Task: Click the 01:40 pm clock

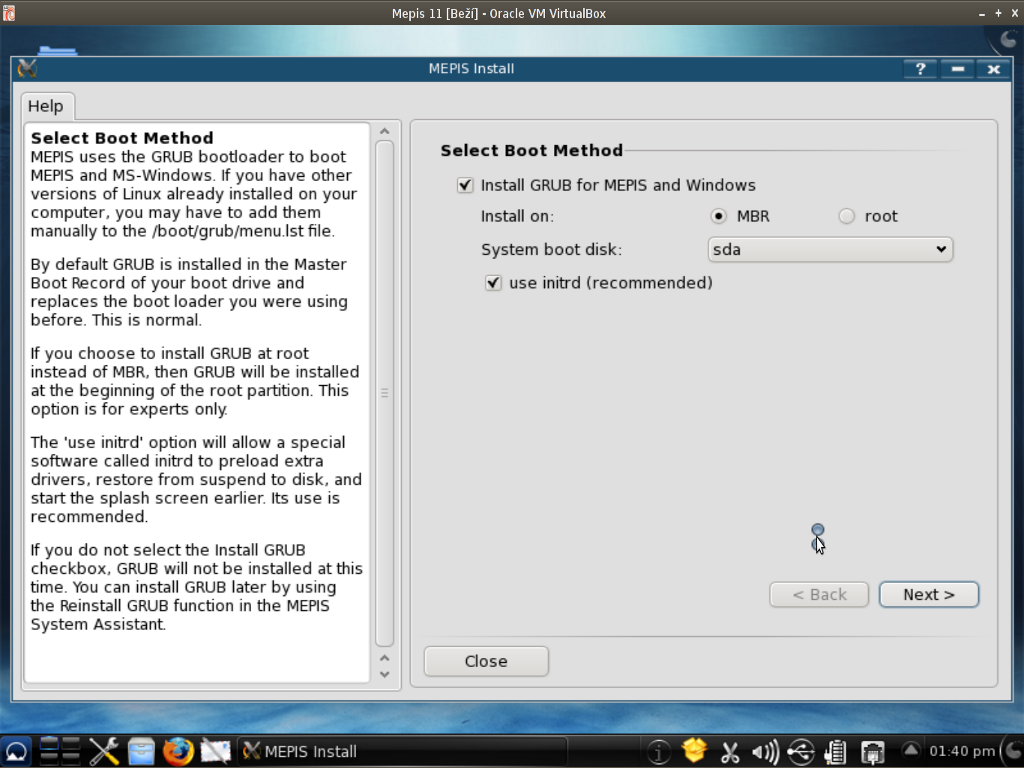Action: coord(962,752)
